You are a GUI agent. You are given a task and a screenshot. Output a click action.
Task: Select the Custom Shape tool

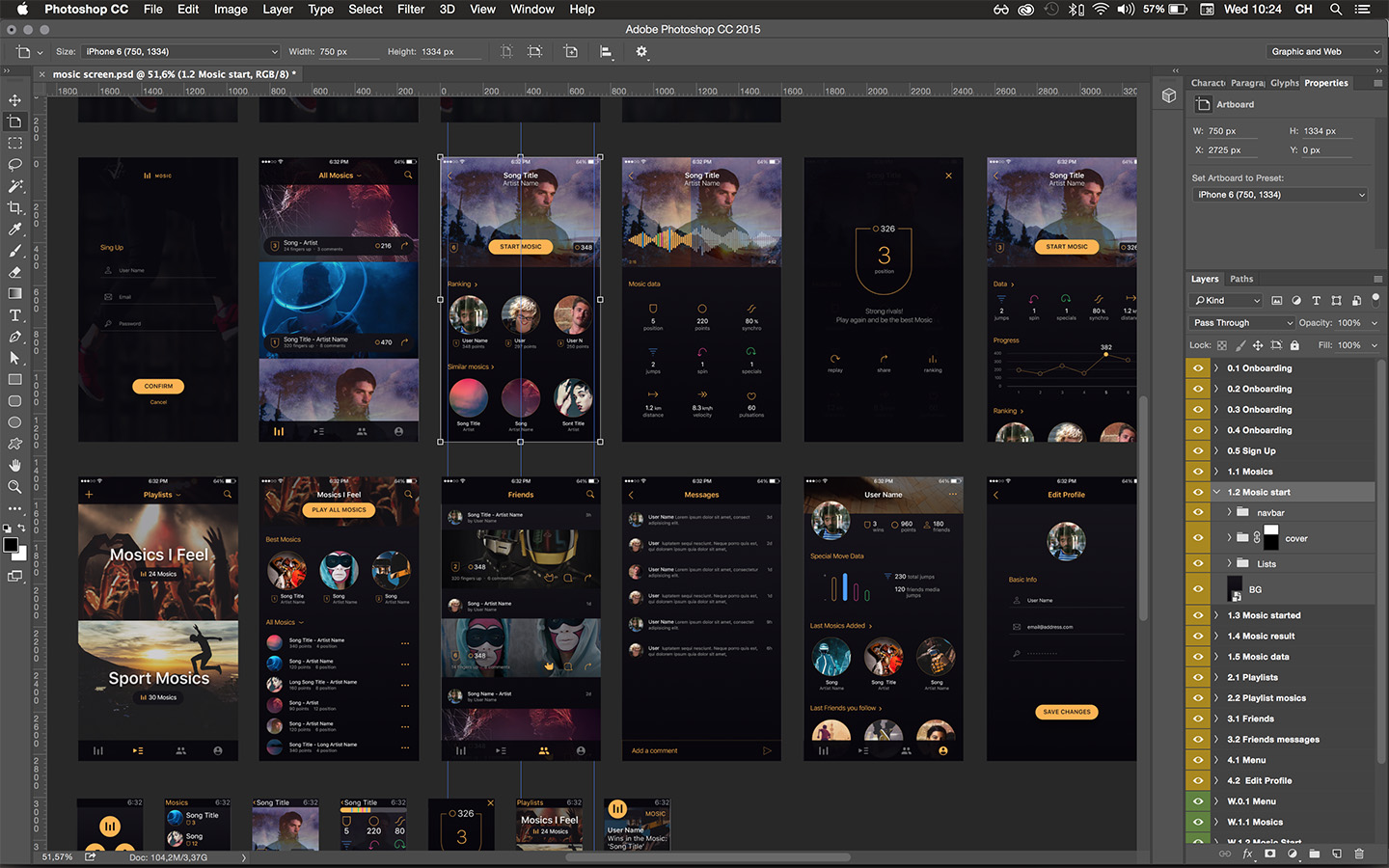pyautogui.click(x=14, y=444)
